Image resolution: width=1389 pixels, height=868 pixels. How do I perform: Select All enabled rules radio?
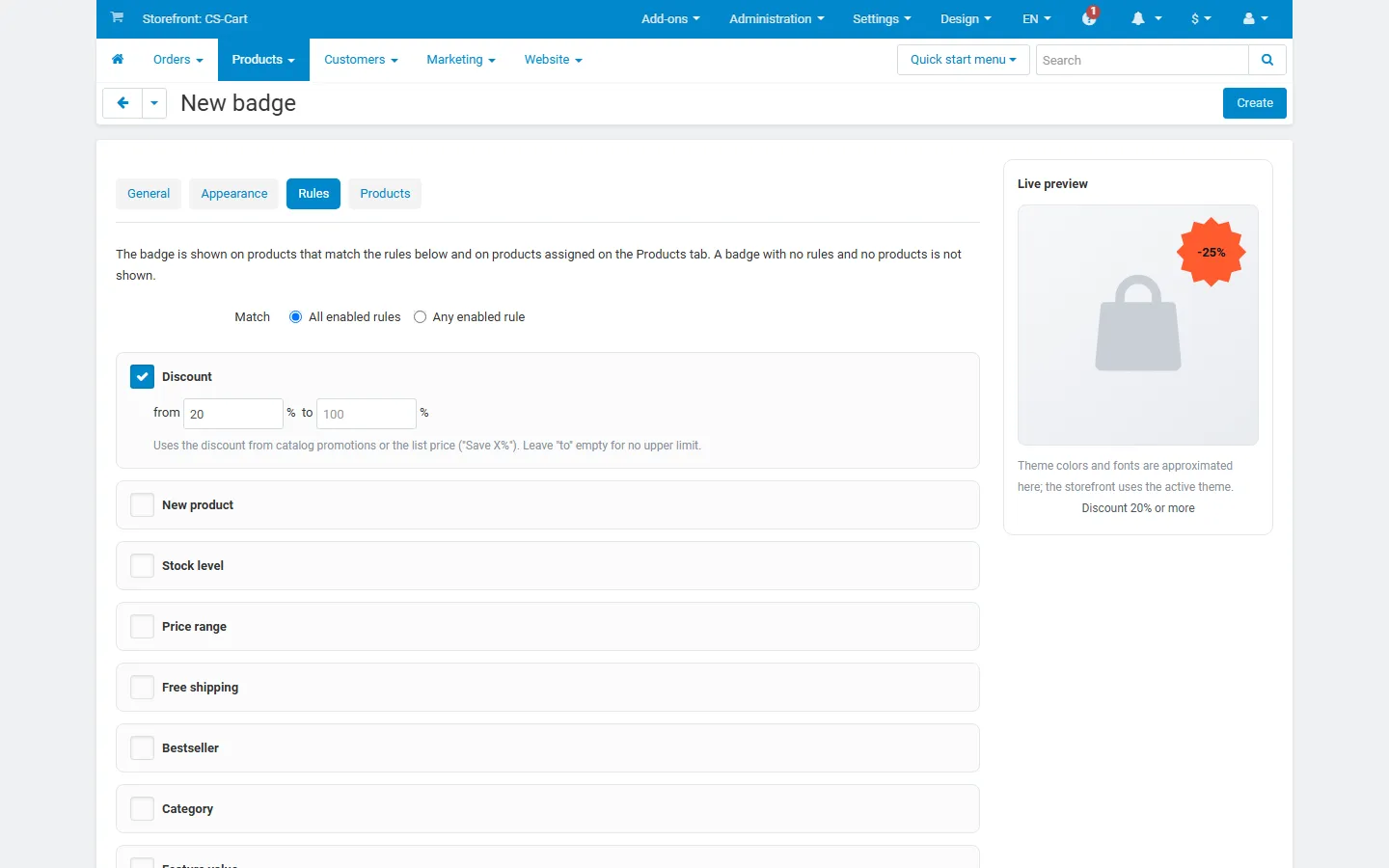pos(295,317)
